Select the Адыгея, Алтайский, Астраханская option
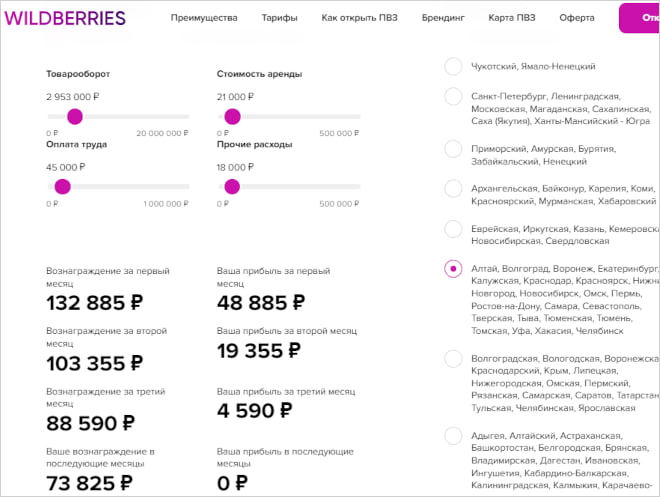 point(453,436)
